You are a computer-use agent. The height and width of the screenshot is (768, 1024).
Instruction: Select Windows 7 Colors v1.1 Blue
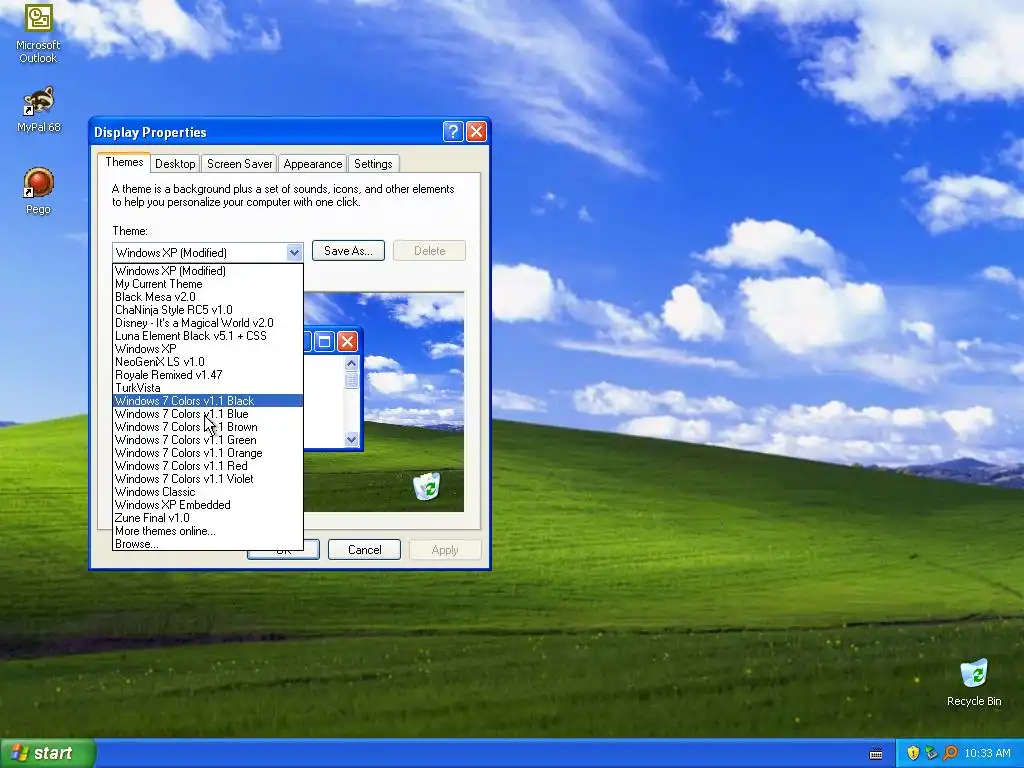pos(208,414)
